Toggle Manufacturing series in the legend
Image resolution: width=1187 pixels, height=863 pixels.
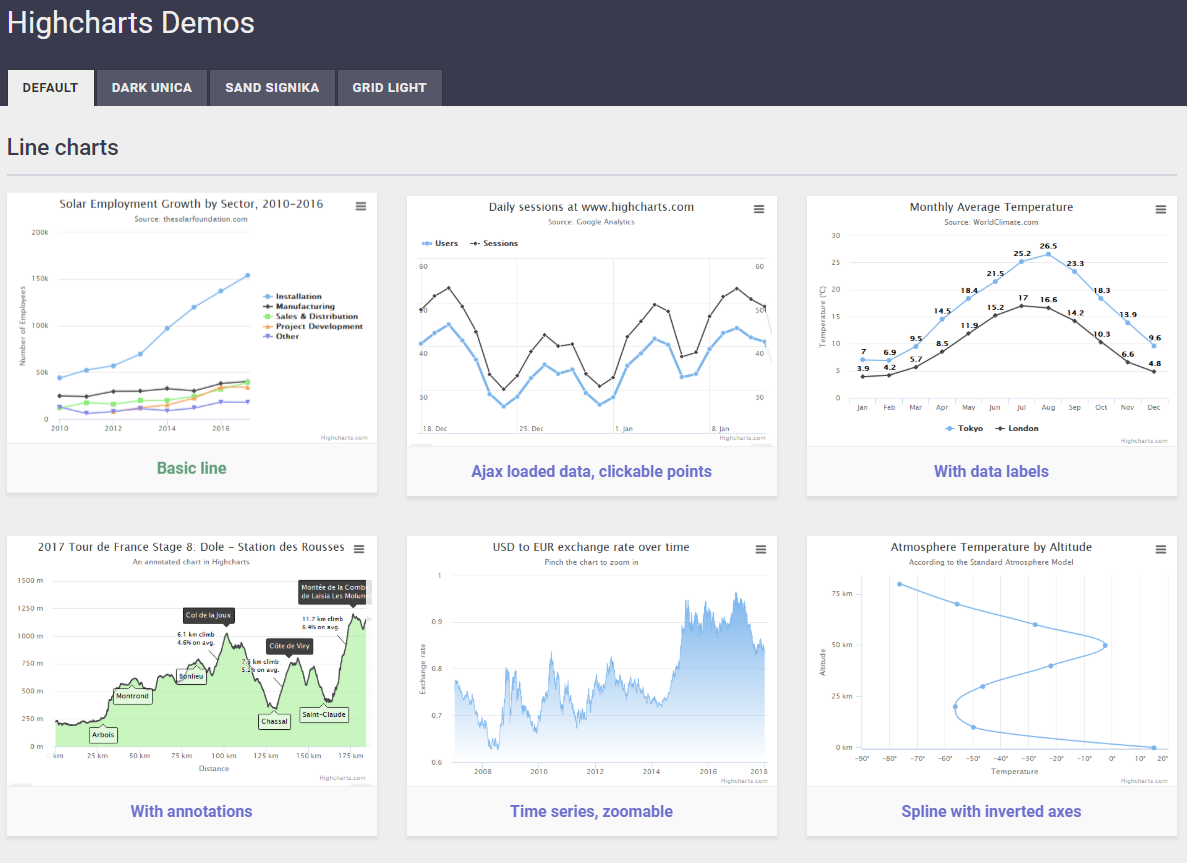[299, 306]
